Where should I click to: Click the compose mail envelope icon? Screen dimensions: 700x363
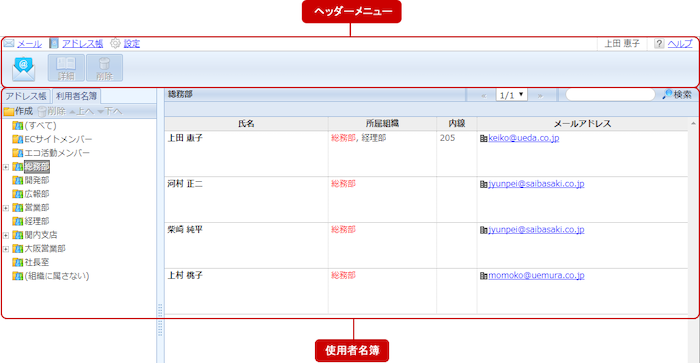coord(23,69)
